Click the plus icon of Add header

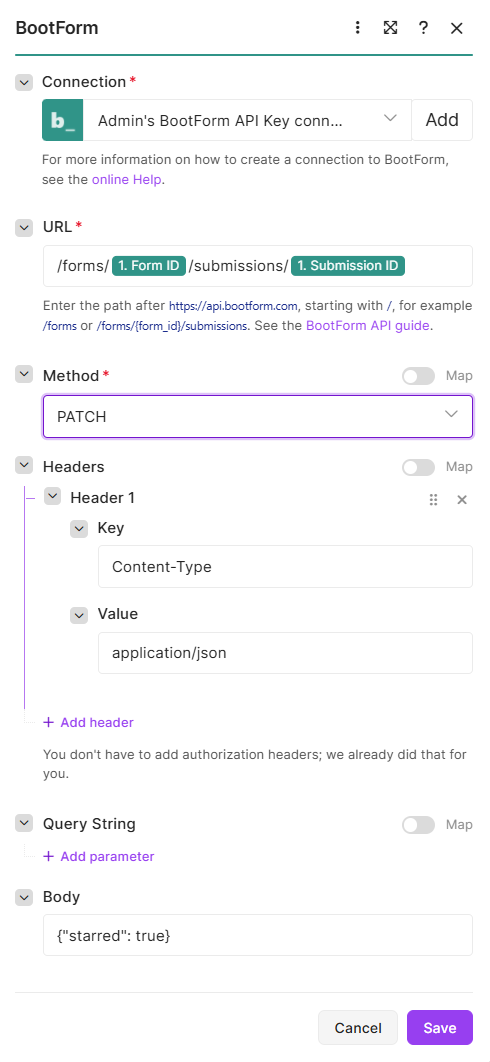pos(48,723)
